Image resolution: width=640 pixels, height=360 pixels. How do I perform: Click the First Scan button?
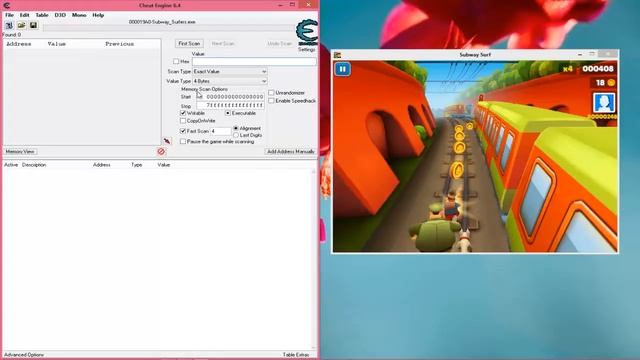pos(189,43)
